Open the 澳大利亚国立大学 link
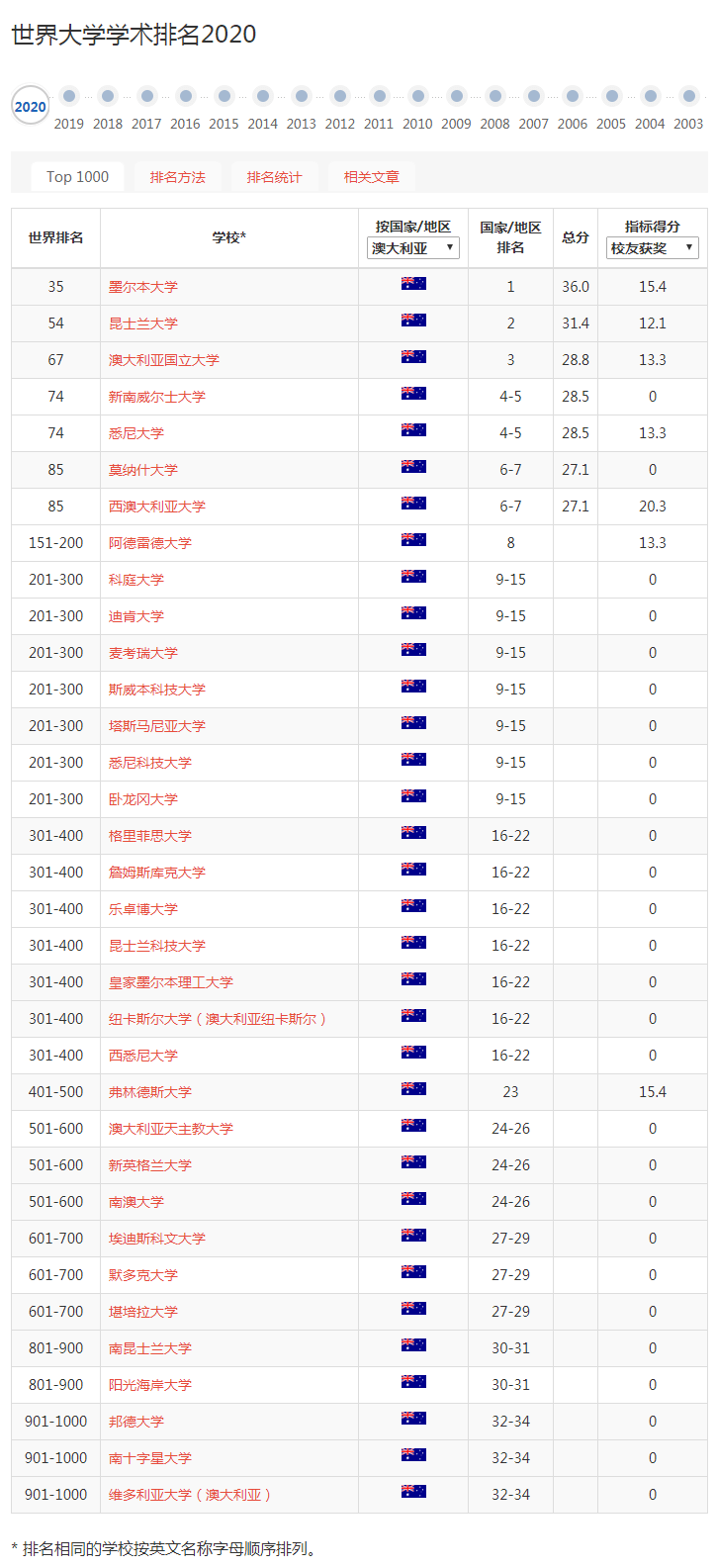 point(164,360)
